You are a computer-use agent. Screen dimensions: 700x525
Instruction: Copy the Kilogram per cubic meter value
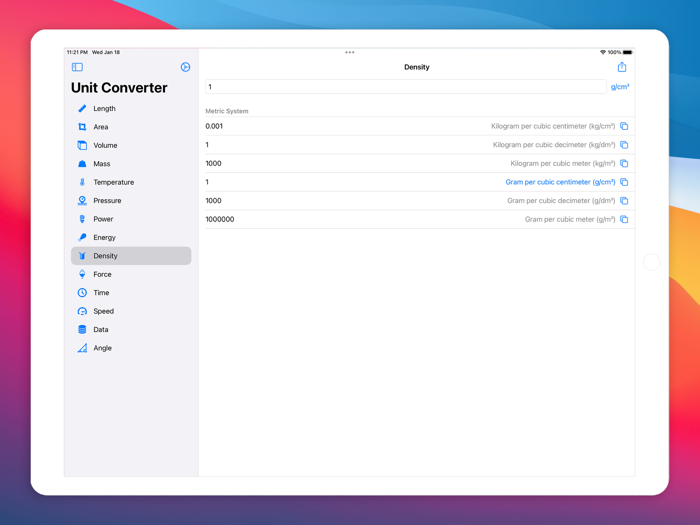(x=624, y=163)
